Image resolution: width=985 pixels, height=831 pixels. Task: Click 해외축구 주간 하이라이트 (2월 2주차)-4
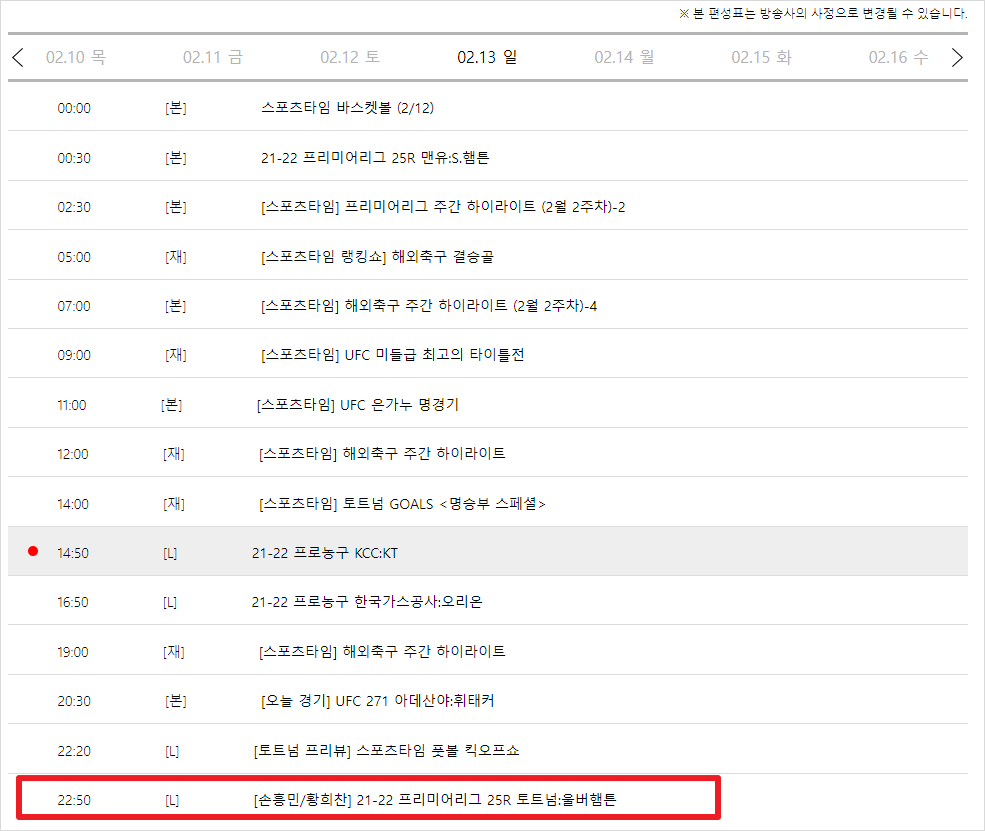point(429,306)
